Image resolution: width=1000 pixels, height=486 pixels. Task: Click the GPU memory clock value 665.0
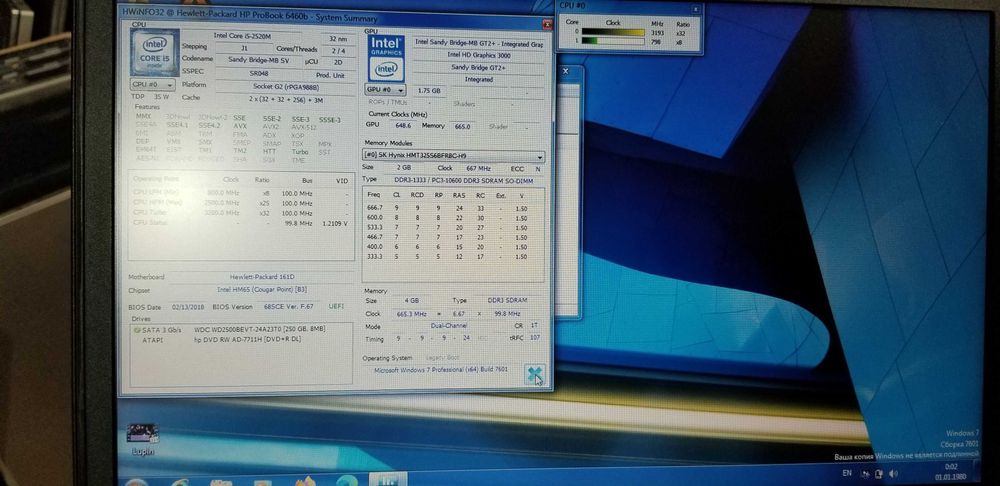coord(462,126)
